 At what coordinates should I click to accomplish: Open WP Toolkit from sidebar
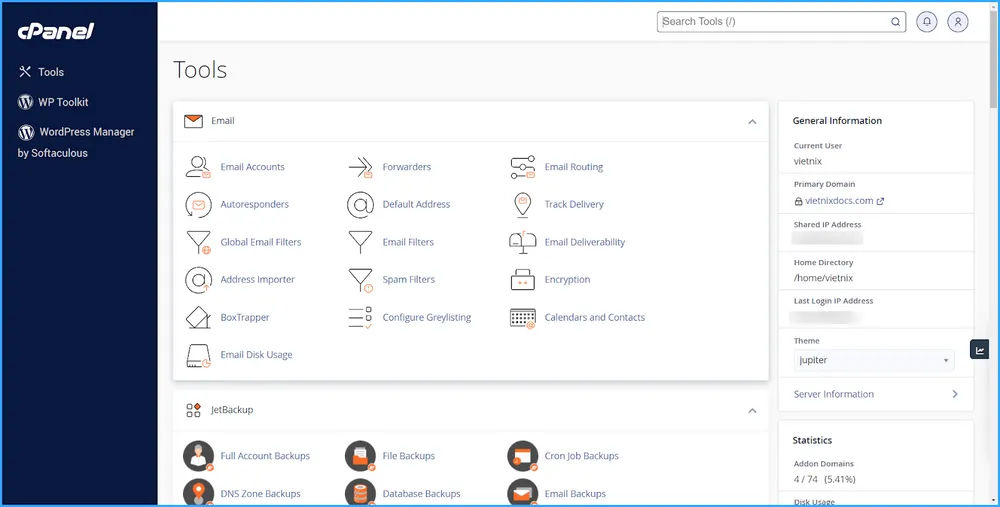pos(63,102)
